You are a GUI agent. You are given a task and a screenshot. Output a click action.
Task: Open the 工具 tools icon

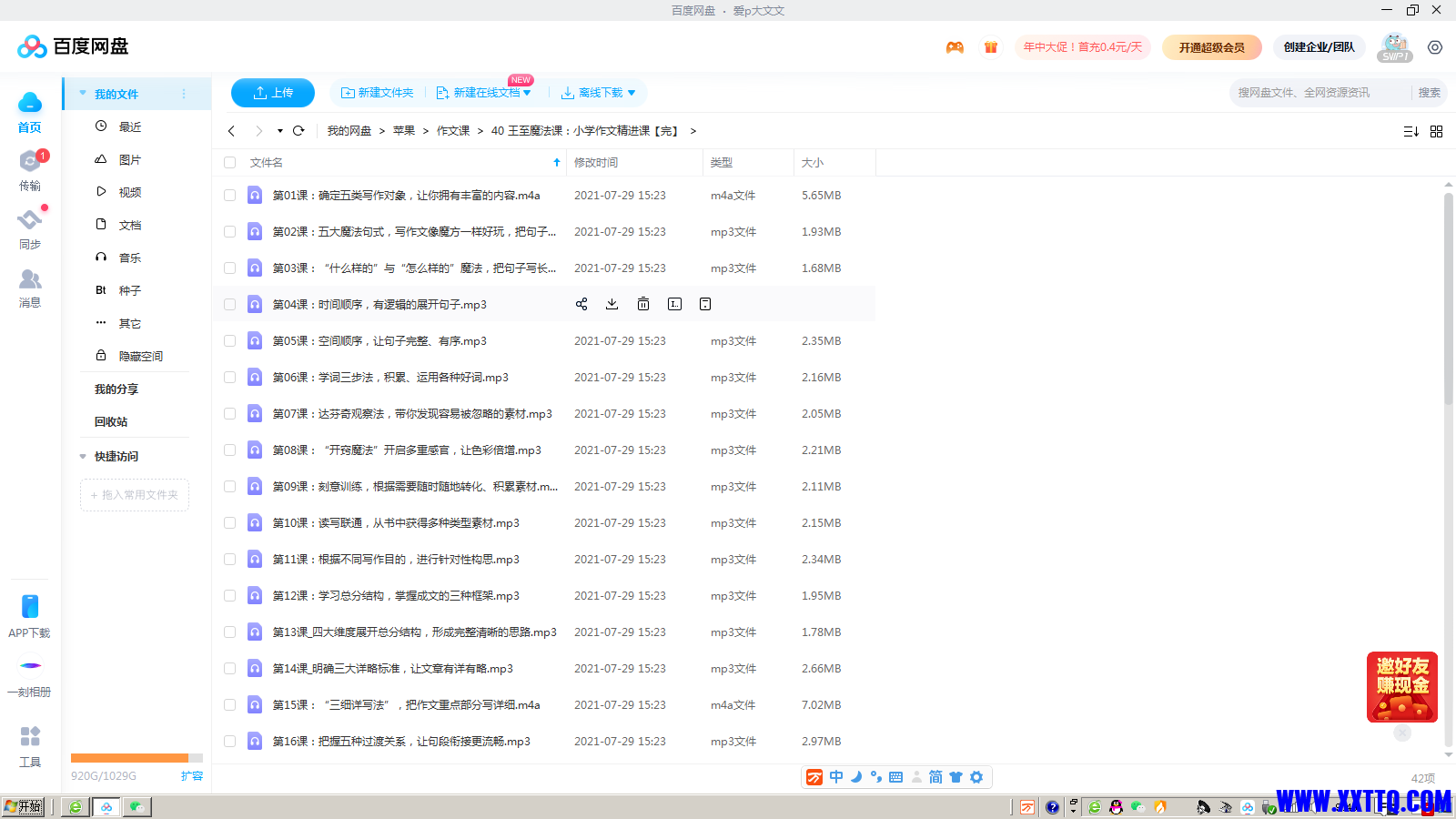point(30,736)
